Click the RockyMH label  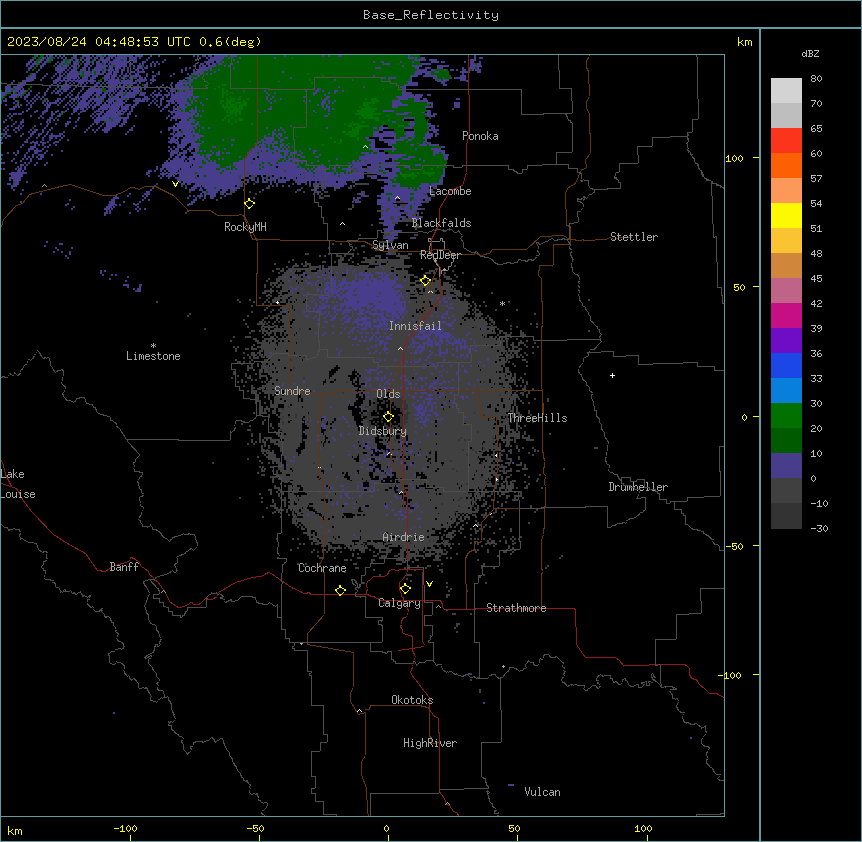coord(245,227)
